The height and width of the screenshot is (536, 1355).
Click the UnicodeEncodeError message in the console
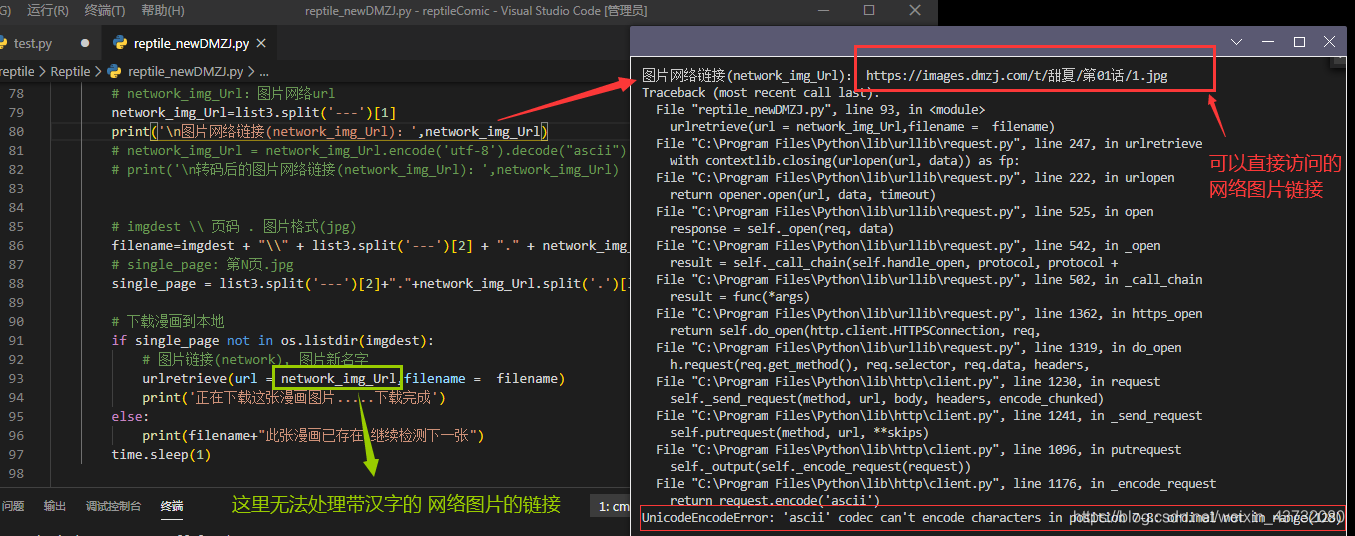(990, 518)
